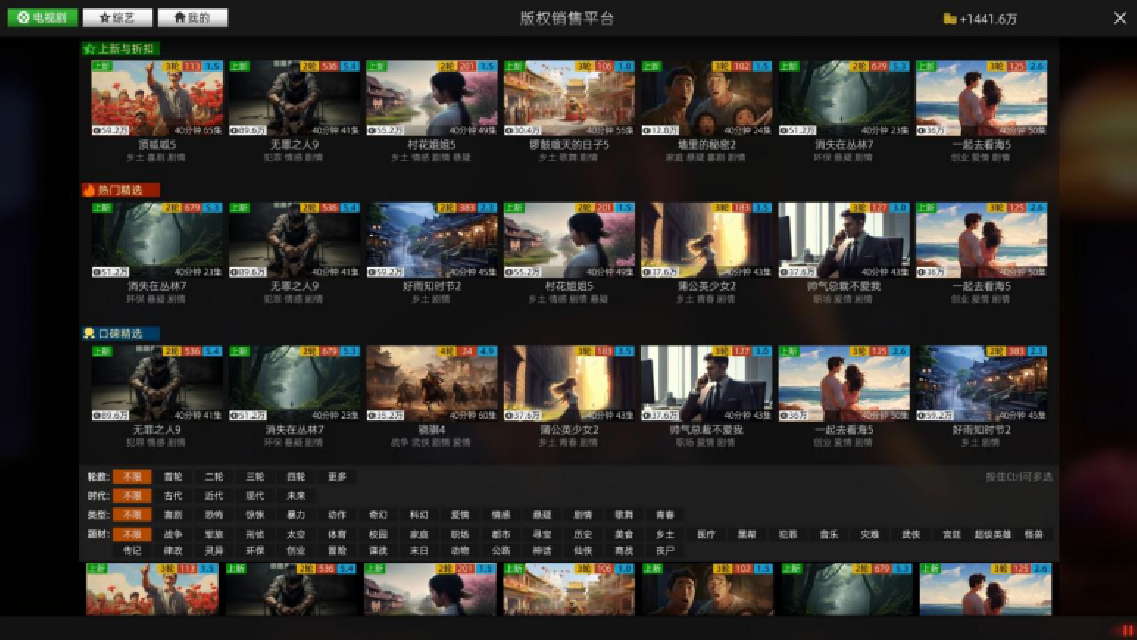Click the red pause icon in the bottom-right corner
Screen dimensions: 1137x640
[x=1127, y=630]
